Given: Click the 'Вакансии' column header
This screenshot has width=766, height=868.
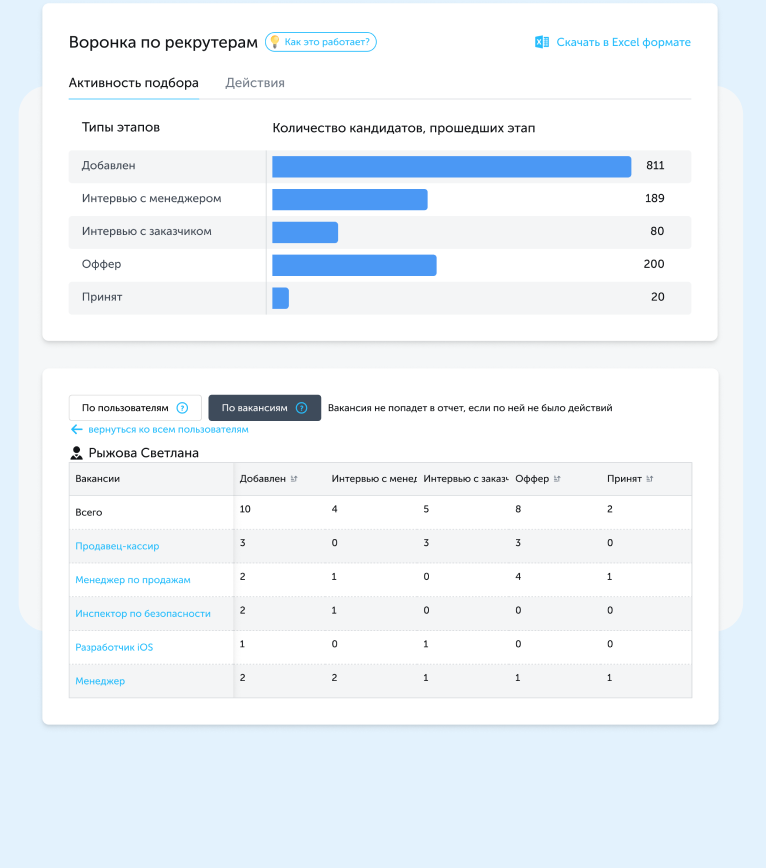Looking at the screenshot, I should pos(97,479).
